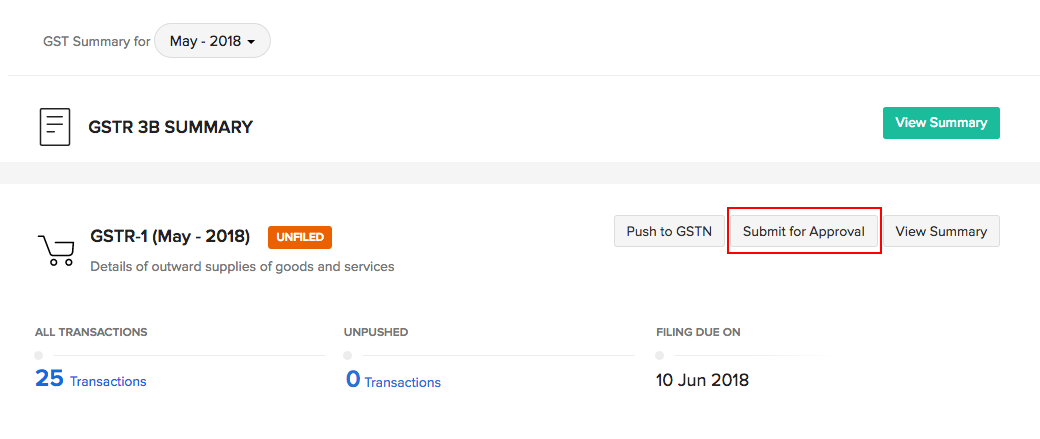Open the May - 2018 period dropdown
1040x439 pixels.
pos(212,41)
